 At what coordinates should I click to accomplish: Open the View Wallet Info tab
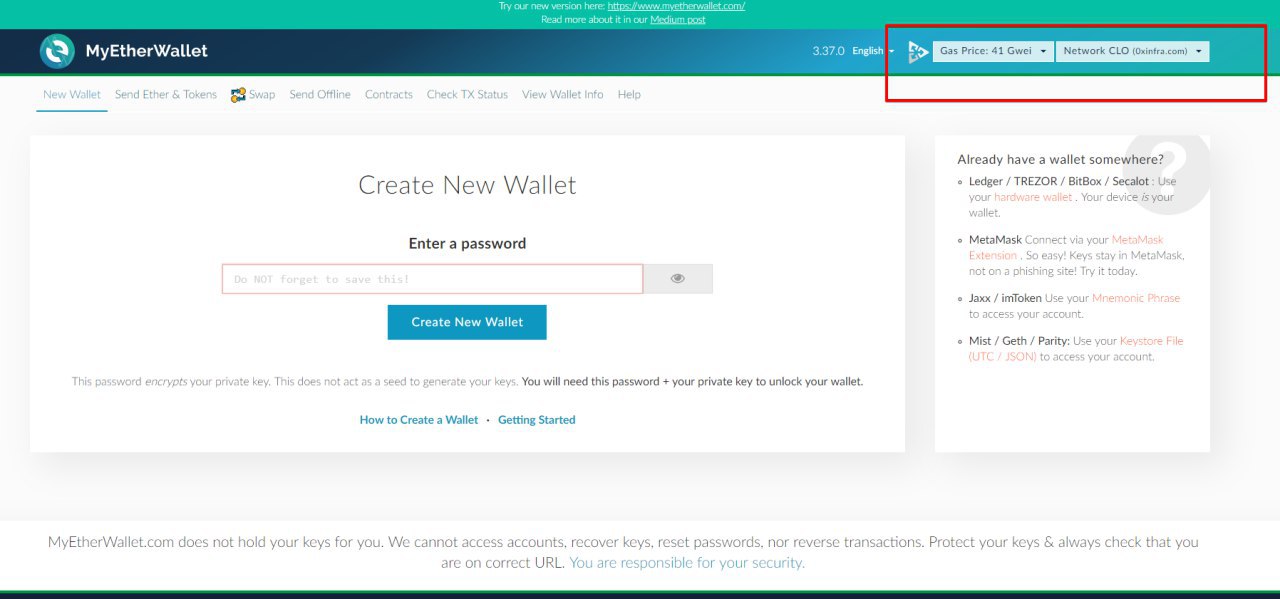(563, 94)
